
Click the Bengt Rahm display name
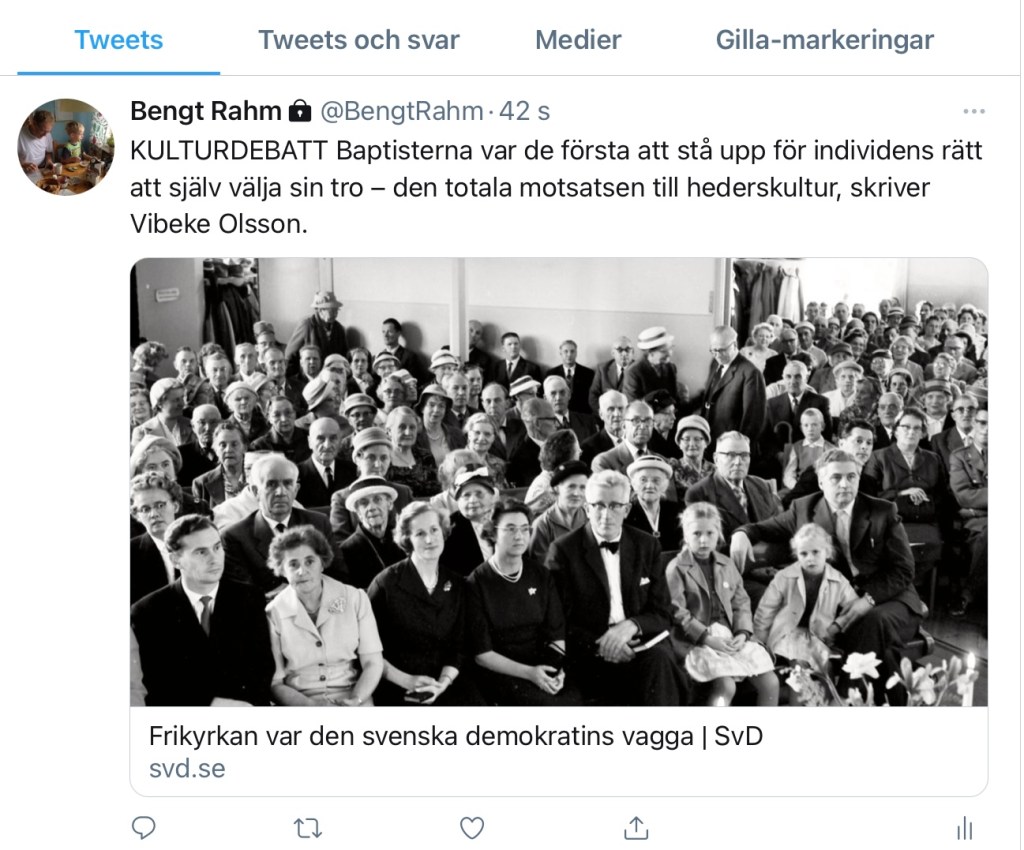pos(206,111)
